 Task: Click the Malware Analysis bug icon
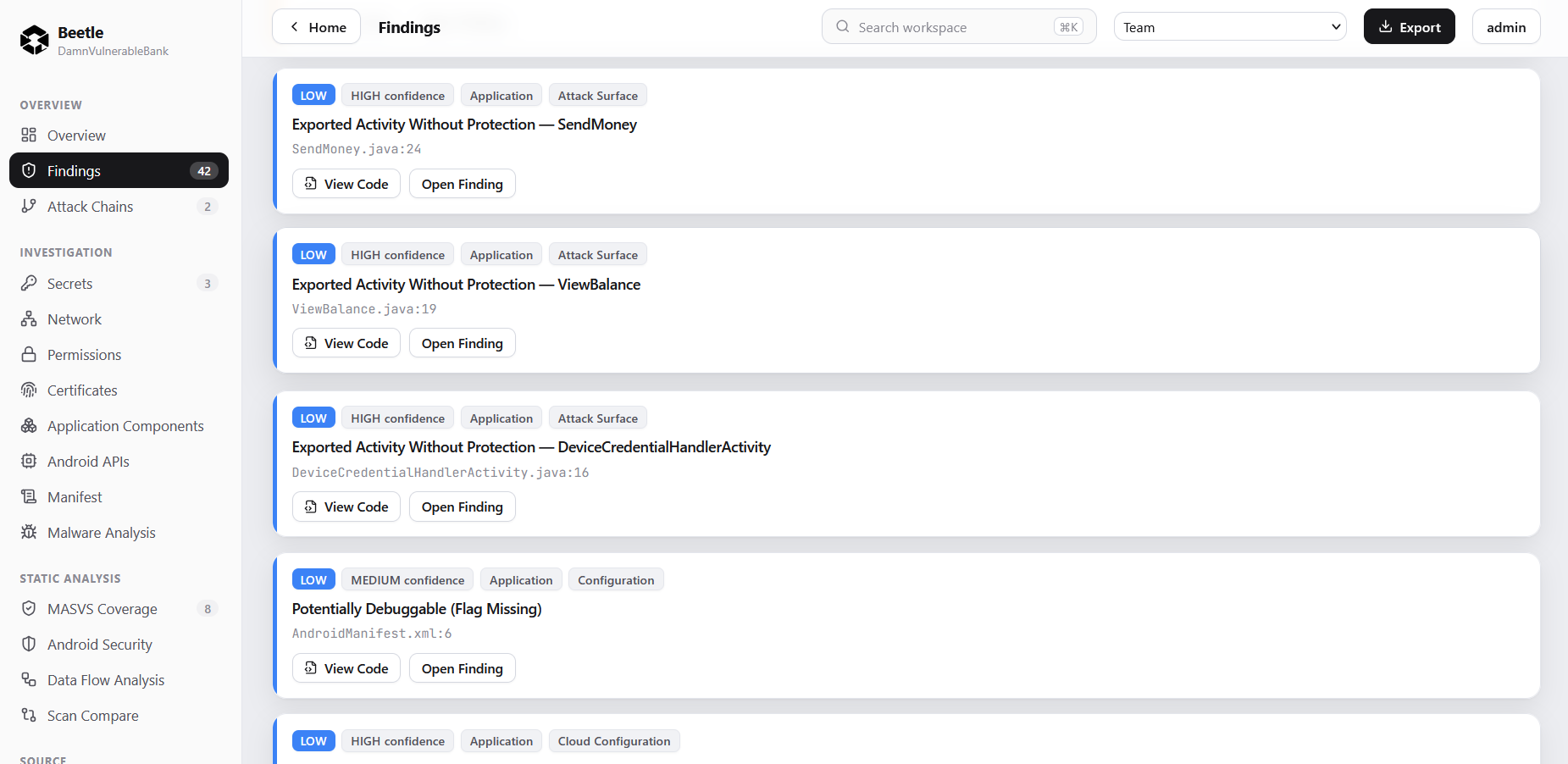tap(29, 532)
